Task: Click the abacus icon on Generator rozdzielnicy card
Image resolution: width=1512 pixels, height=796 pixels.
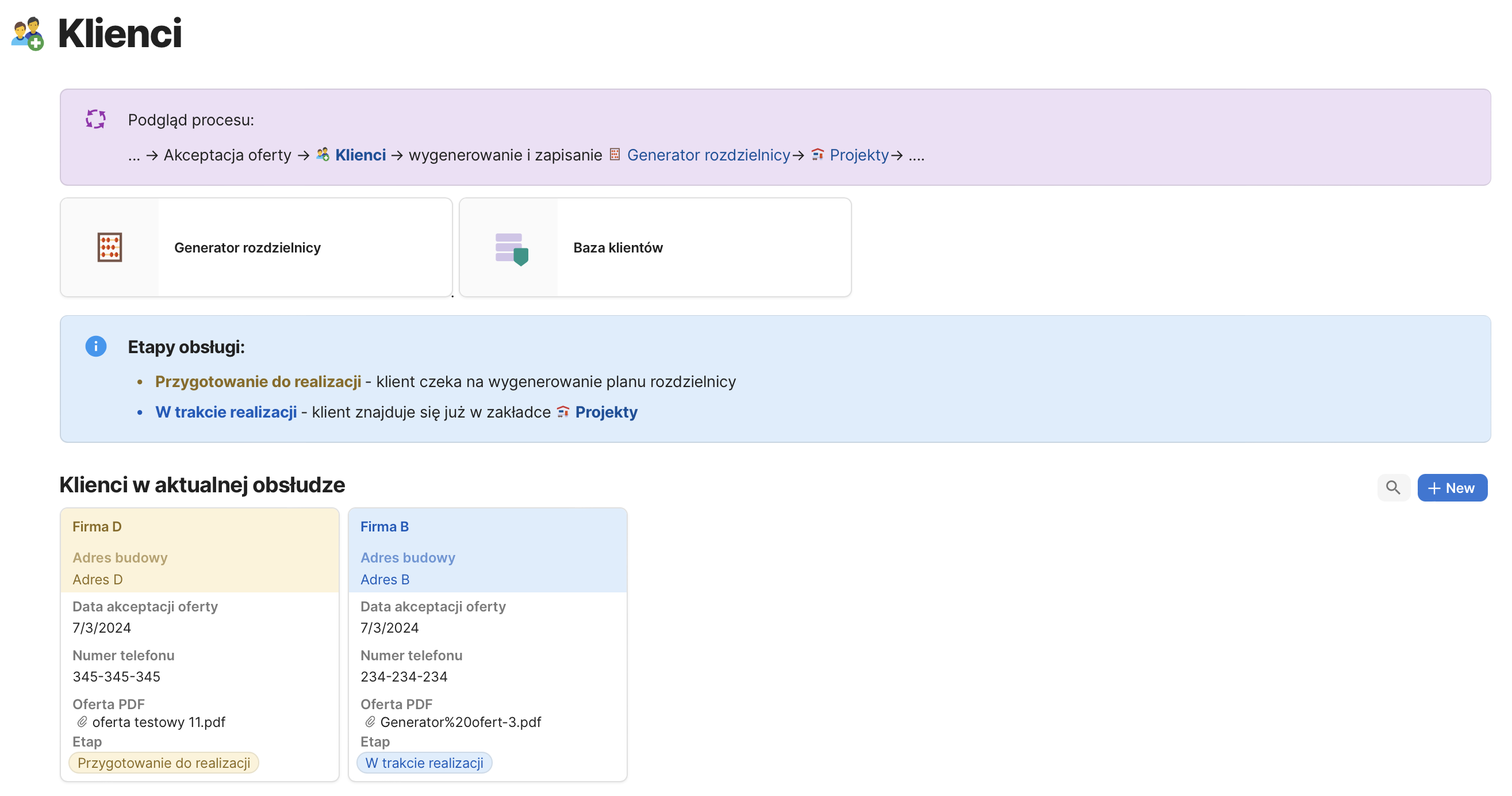Action: coord(110,247)
